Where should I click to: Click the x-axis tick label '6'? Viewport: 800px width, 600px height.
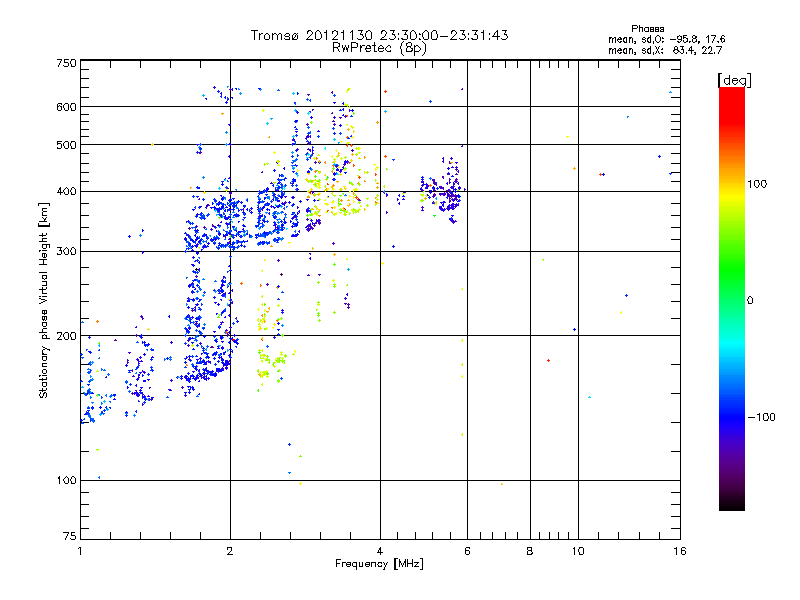467,551
